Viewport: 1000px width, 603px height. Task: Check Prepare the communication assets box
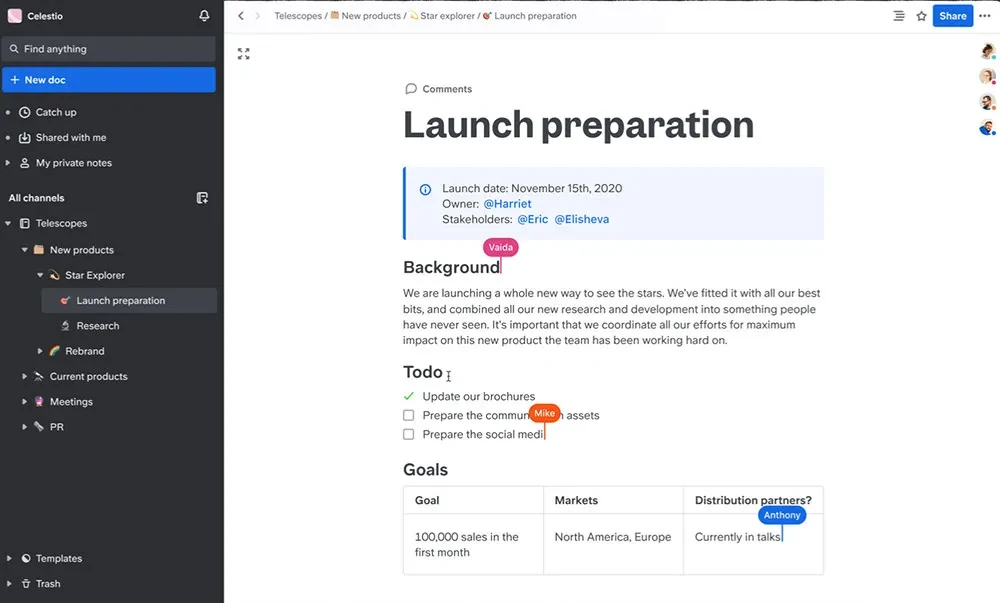pyautogui.click(x=408, y=415)
